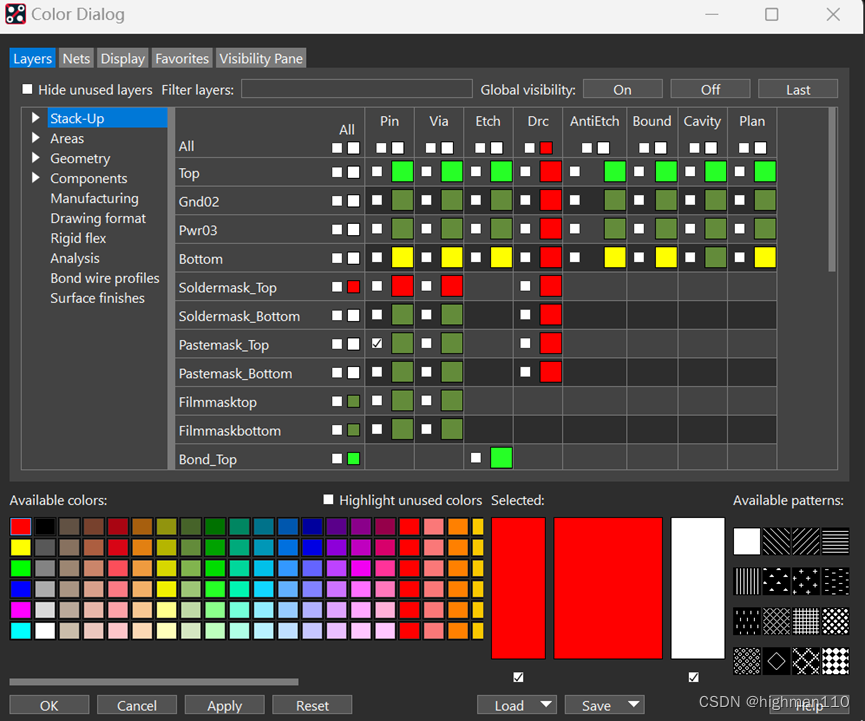Screen dimensions: 865x721
Task: Click the Bottom layer Etch yellow color box
Action: (x=501, y=258)
